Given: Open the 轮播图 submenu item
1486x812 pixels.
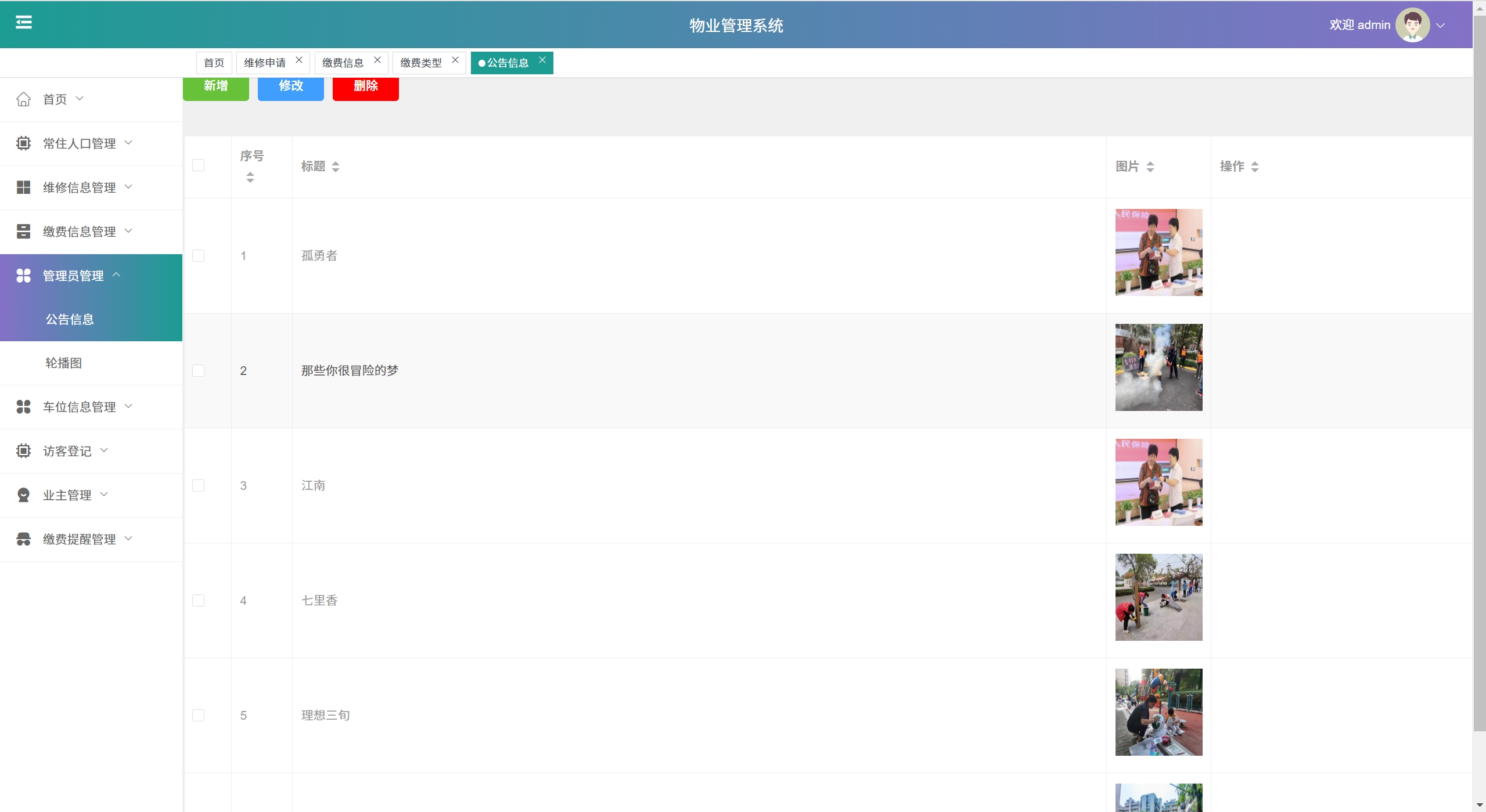Looking at the screenshot, I should [x=64, y=363].
